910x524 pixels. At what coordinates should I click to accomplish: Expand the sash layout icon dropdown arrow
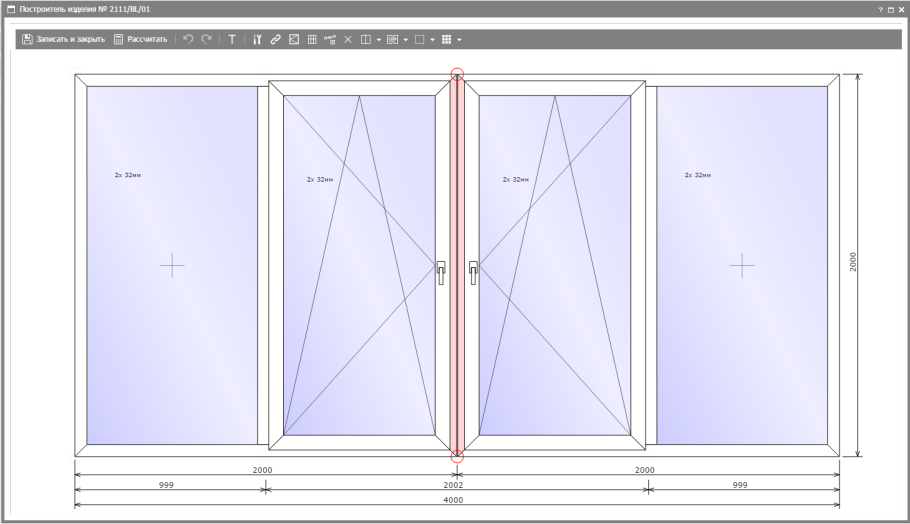(x=406, y=40)
